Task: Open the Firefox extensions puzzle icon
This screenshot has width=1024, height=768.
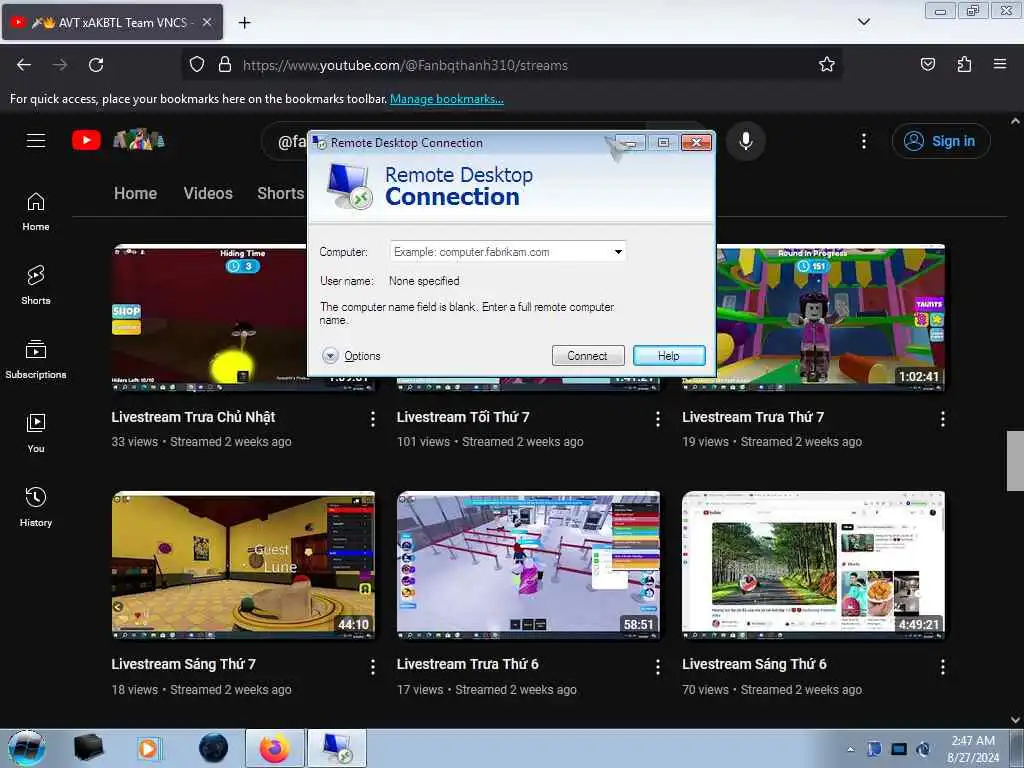Action: point(964,64)
